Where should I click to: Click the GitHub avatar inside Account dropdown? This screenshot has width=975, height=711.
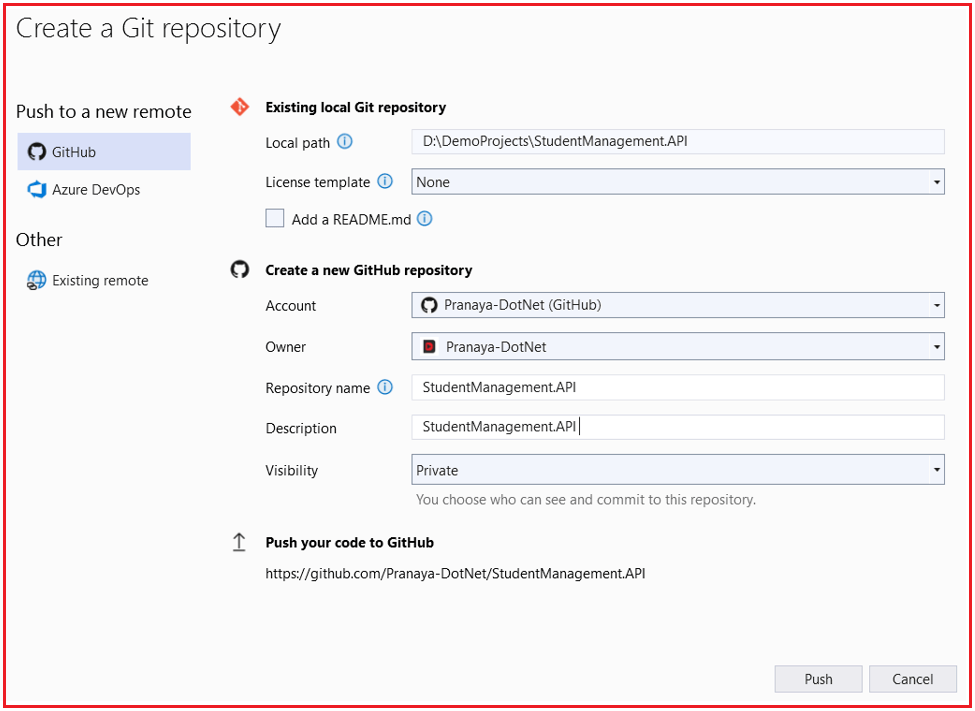click(x=430, y=306)
